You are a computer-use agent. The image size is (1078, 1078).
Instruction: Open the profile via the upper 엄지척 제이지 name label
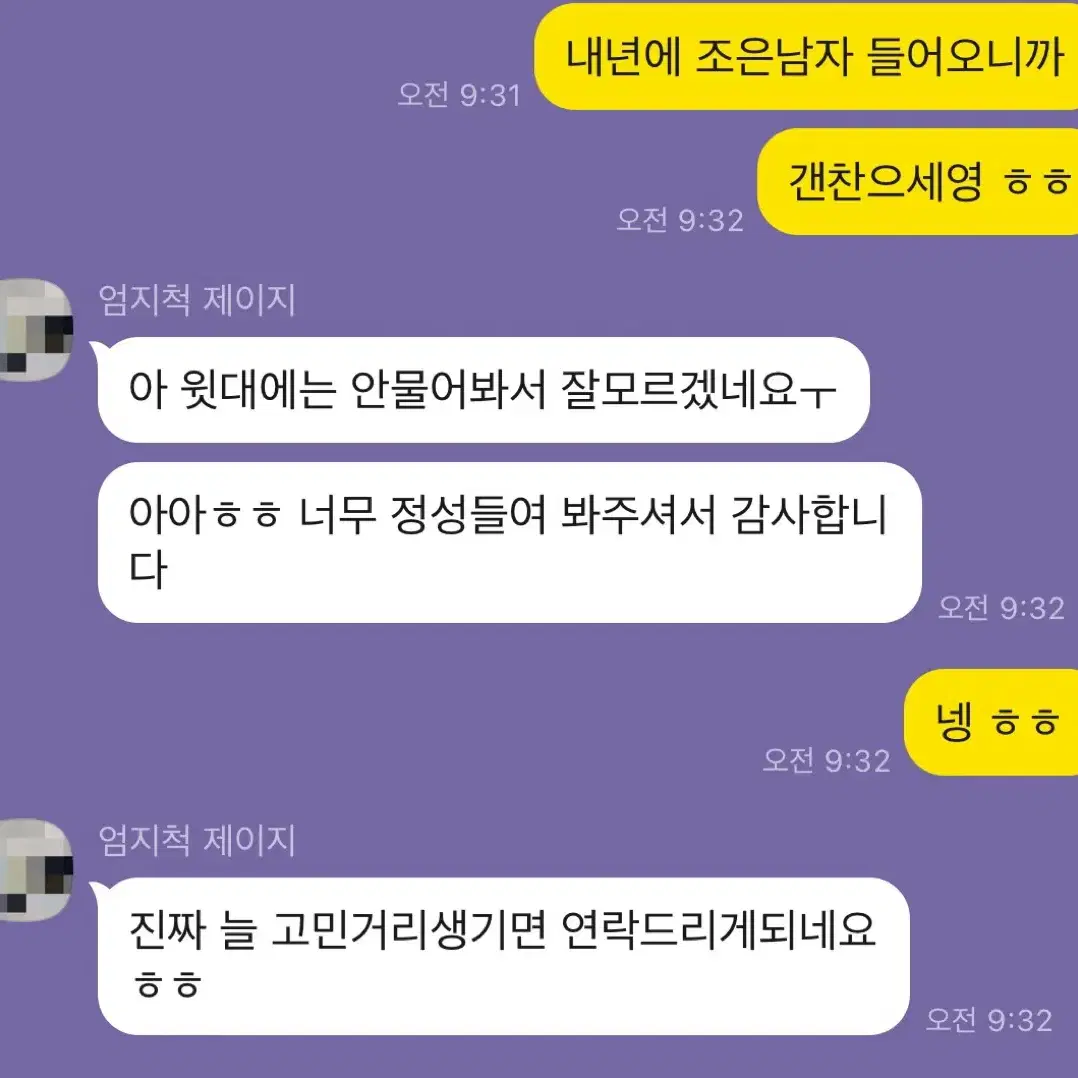(x=197, y=300)
